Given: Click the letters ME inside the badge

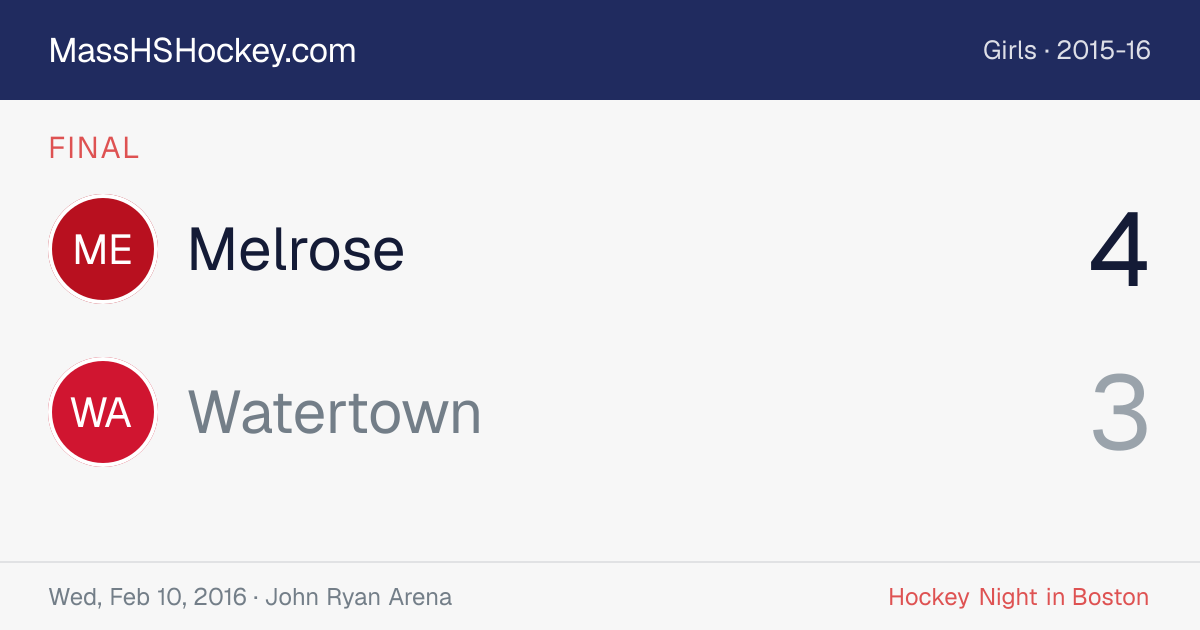Looking at the screenshot, I should [x=103, y=250].
